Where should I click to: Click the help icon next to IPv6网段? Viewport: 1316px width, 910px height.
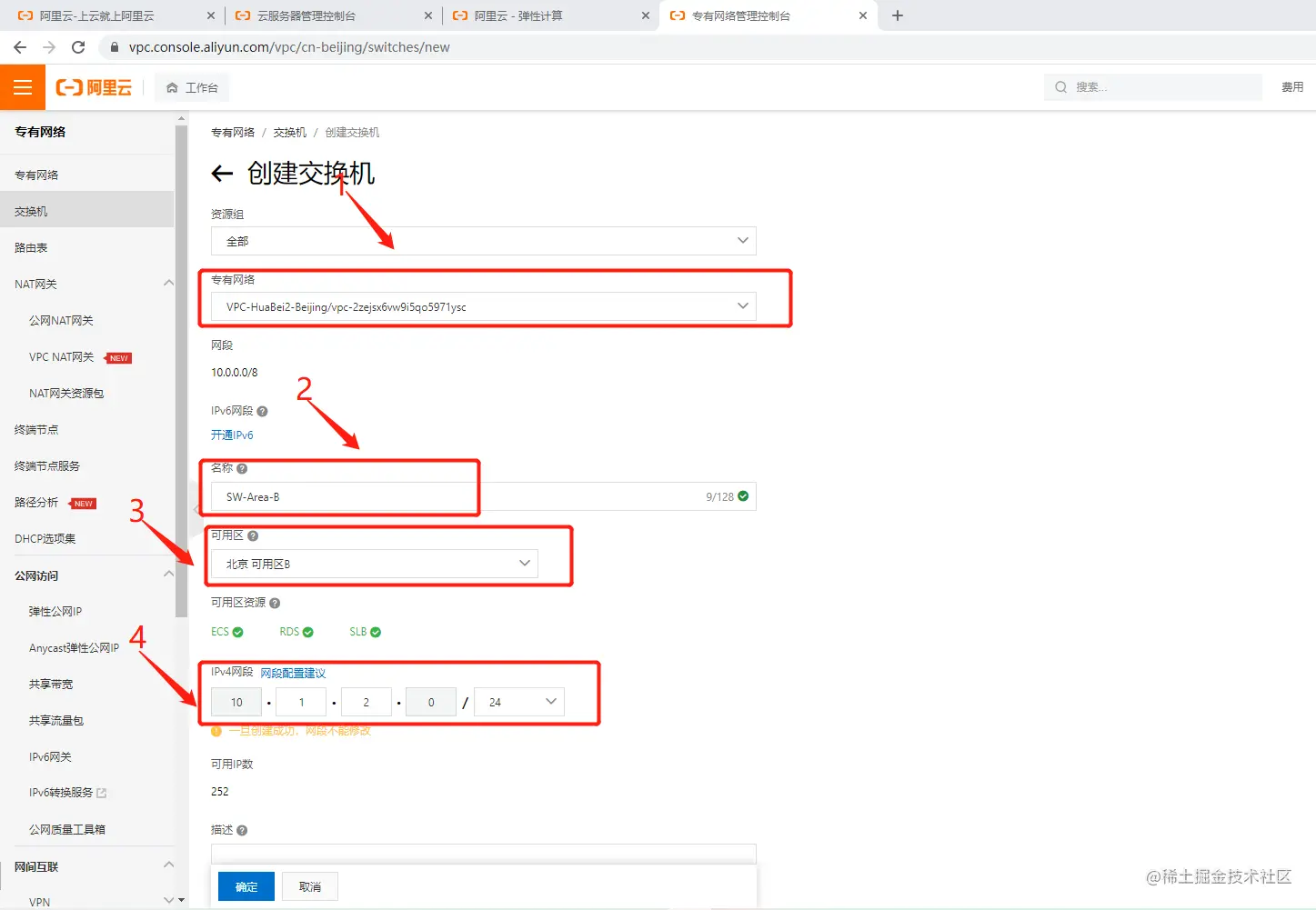[262, 411]
